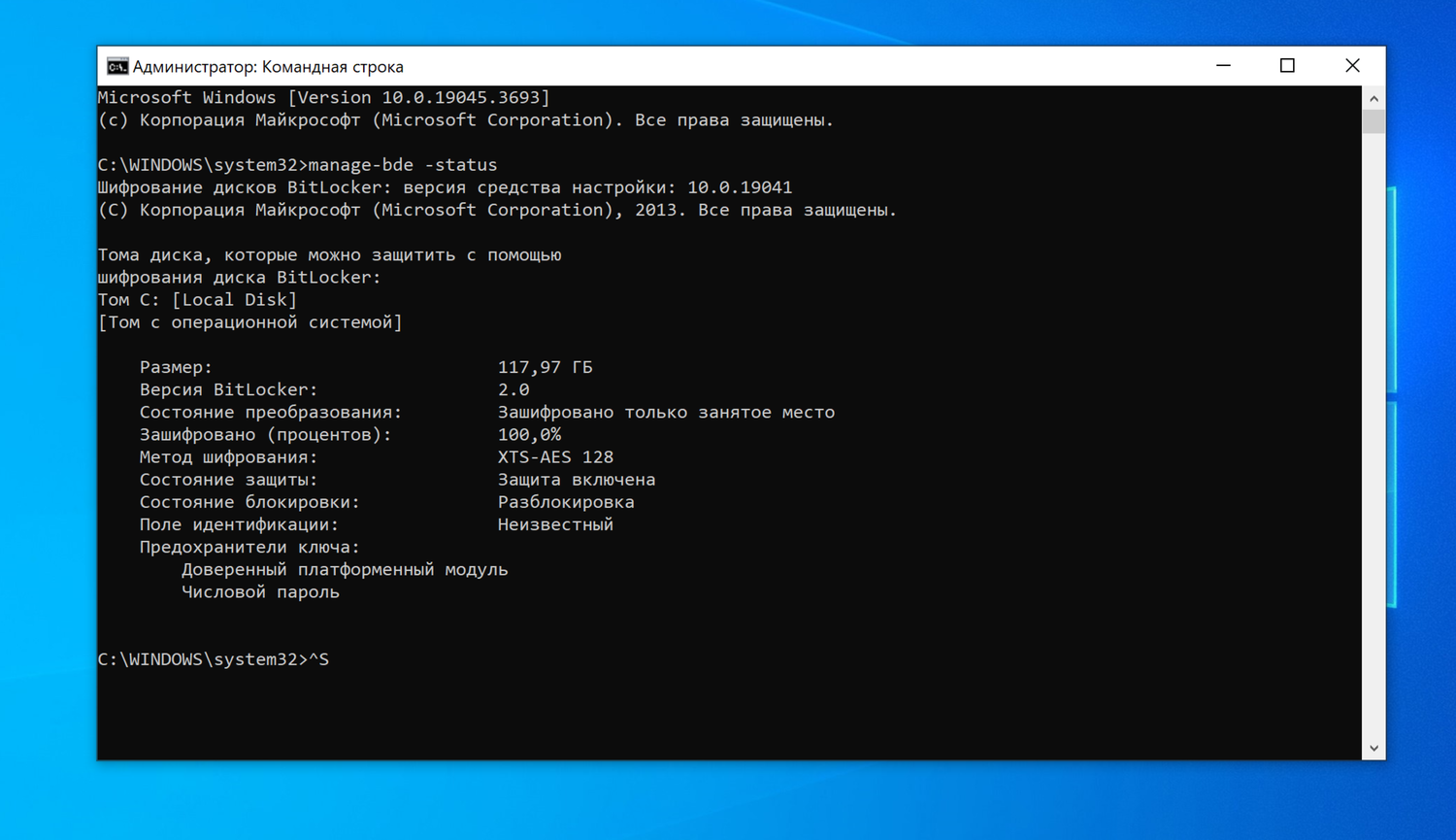This screenshot has width=1456, height=840.
Task: Click the Версия BitLocker: label
Action: coord(229,389)
